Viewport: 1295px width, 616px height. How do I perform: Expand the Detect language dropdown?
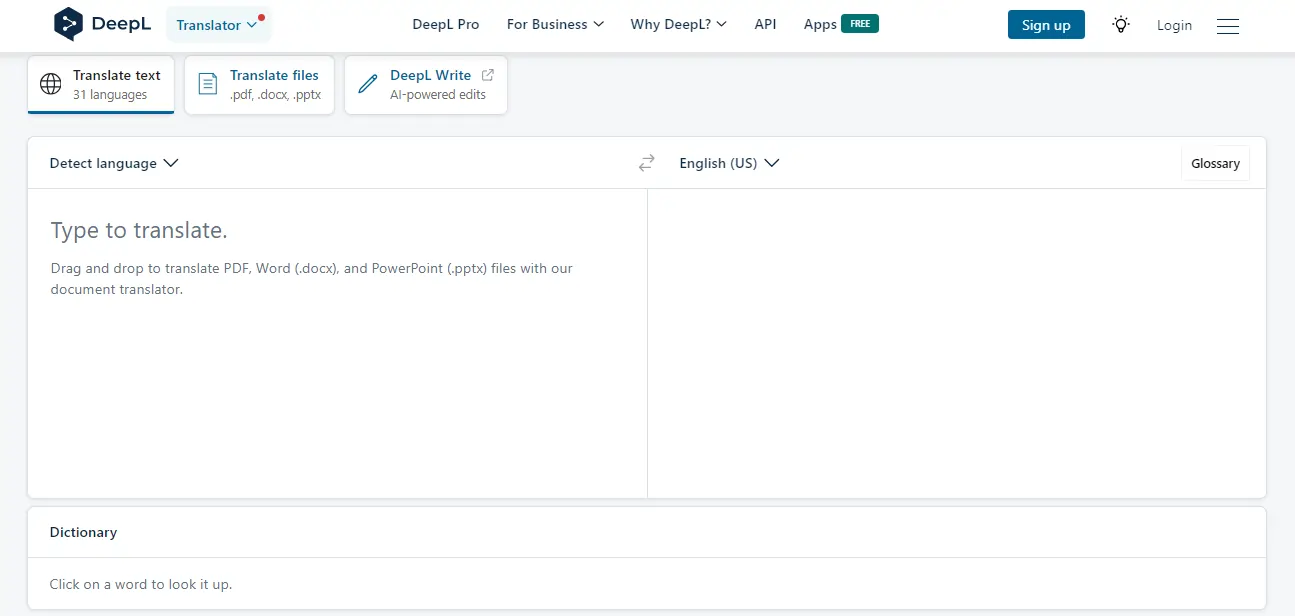coord(114,163)
